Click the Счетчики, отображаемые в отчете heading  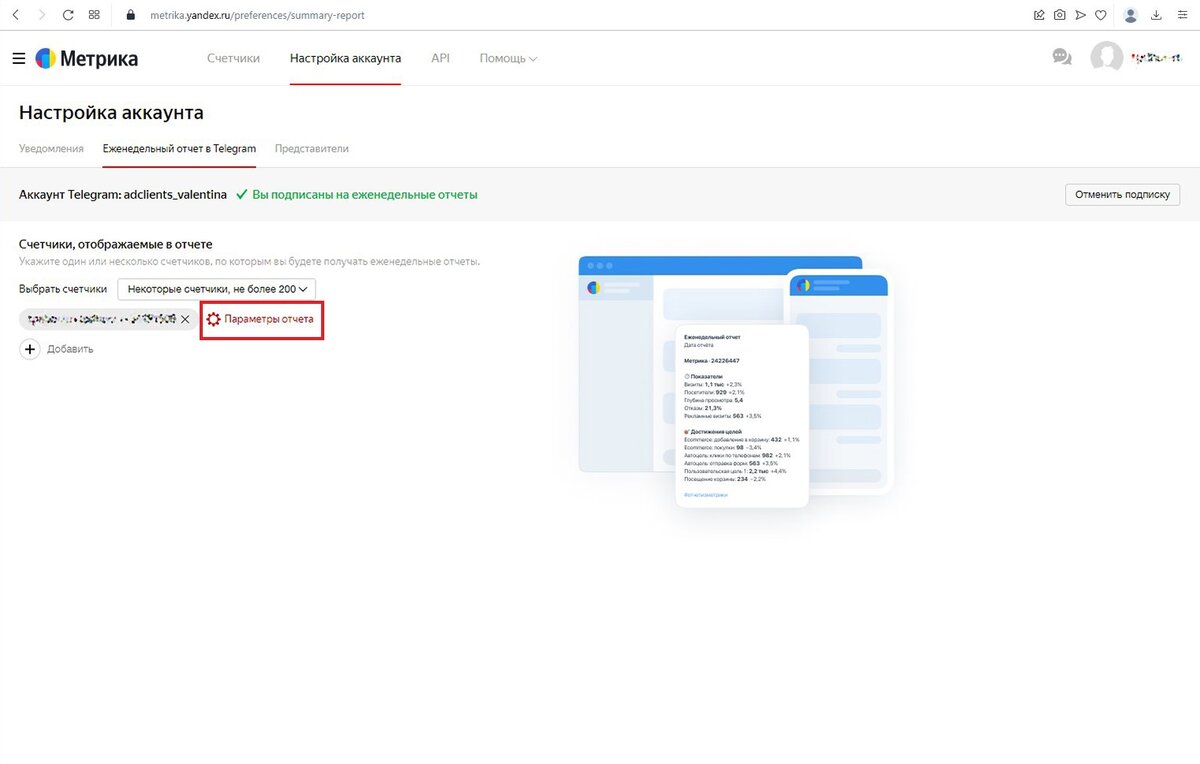pos(116,244)
